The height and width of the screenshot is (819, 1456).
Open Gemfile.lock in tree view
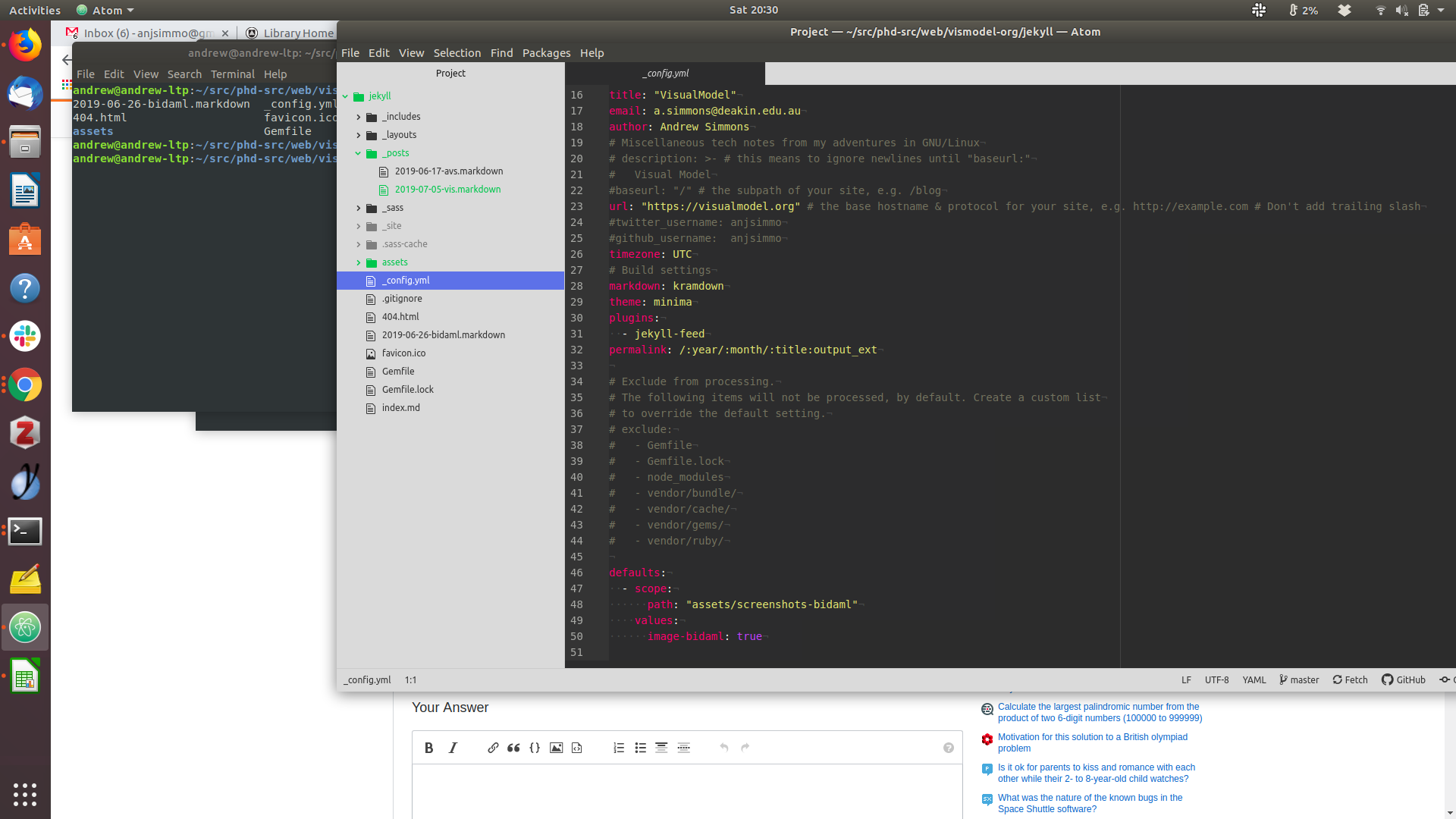(x=407, y=390)
